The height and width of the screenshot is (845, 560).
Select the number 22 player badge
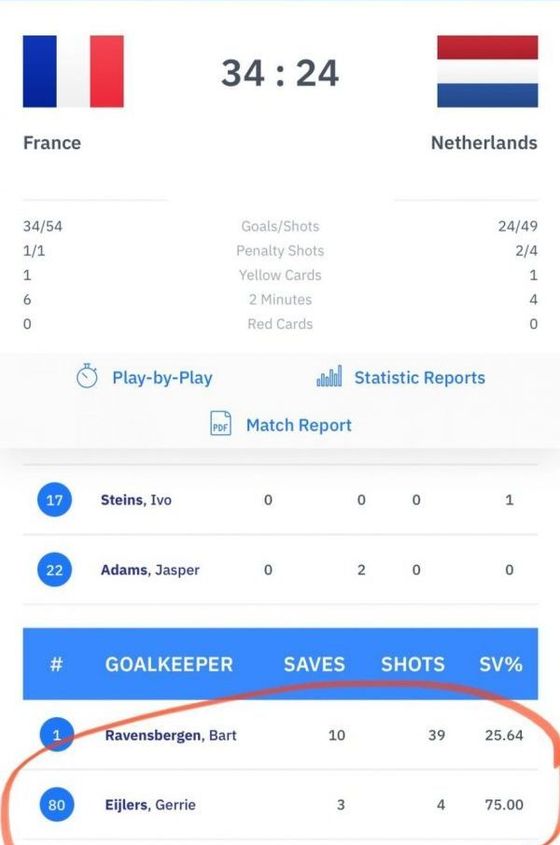click(54, 570)
